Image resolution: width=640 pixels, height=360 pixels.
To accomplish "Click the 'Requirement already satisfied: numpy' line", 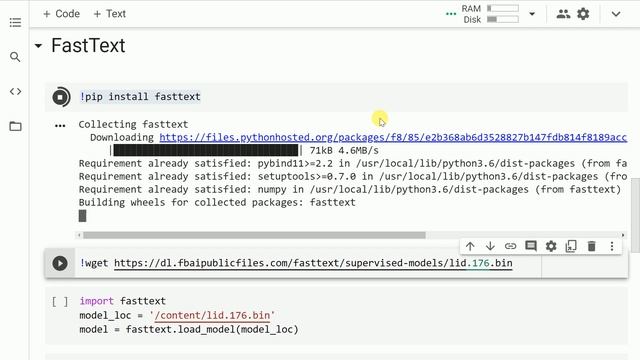I will 350,189.
